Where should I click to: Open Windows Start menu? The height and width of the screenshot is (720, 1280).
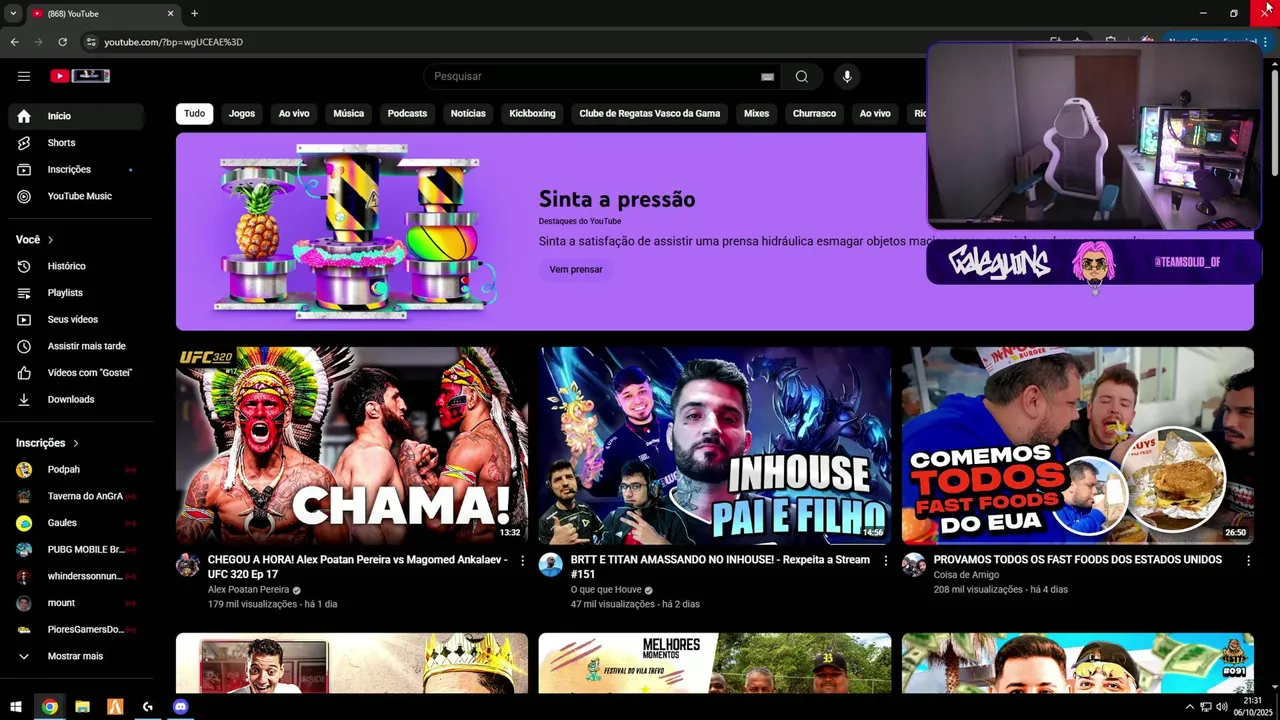coord(16,707)
